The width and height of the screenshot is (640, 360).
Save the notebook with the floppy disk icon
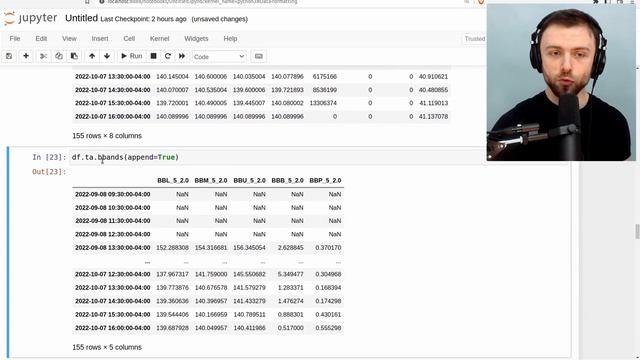[9, 56]
